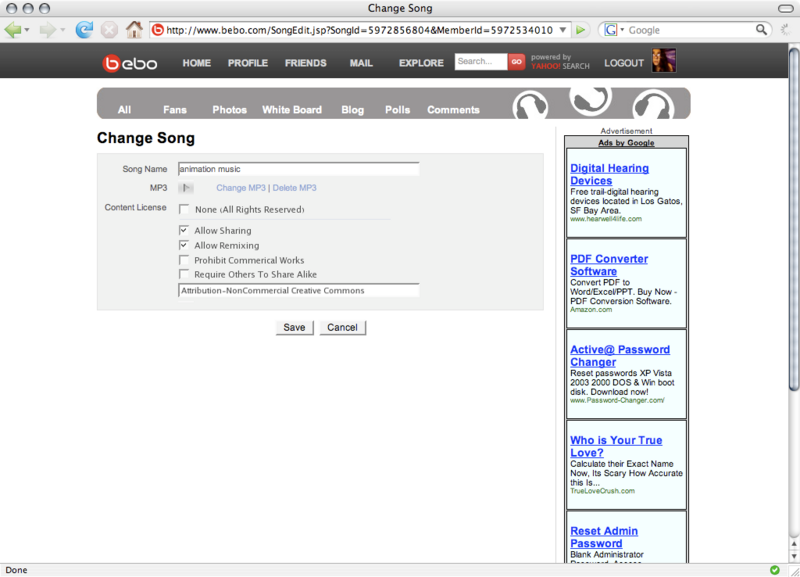800x577 pixels.
Task: Open the Forward button history dropdown
Action: pos(62,30)
